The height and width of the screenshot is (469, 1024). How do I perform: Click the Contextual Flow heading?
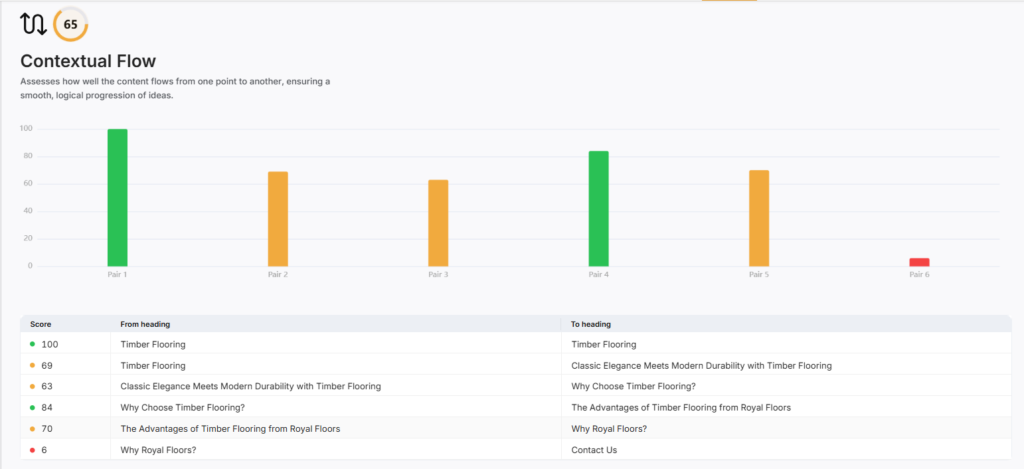(88, 61)
